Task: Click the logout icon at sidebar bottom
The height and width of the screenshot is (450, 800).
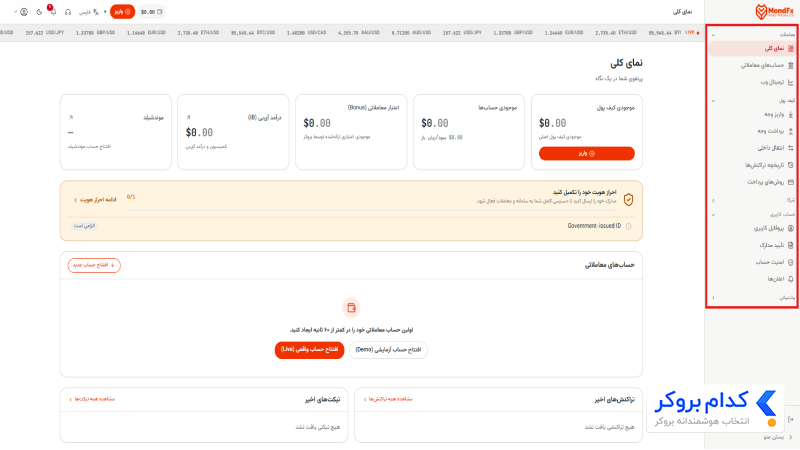Action: tap(791, 419)
